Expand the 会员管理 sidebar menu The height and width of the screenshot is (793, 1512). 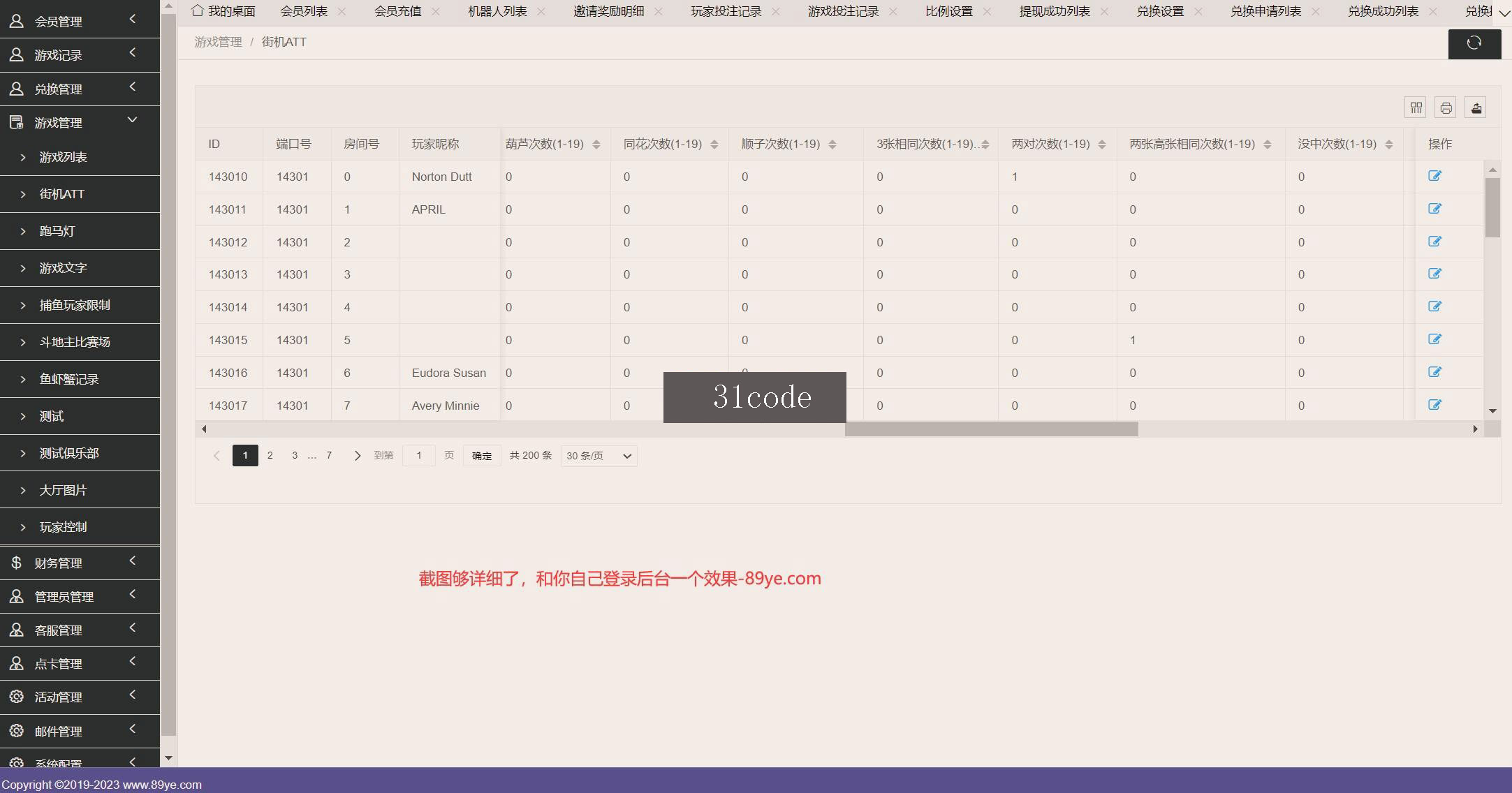pyautogui.click(x=80, y=21)
